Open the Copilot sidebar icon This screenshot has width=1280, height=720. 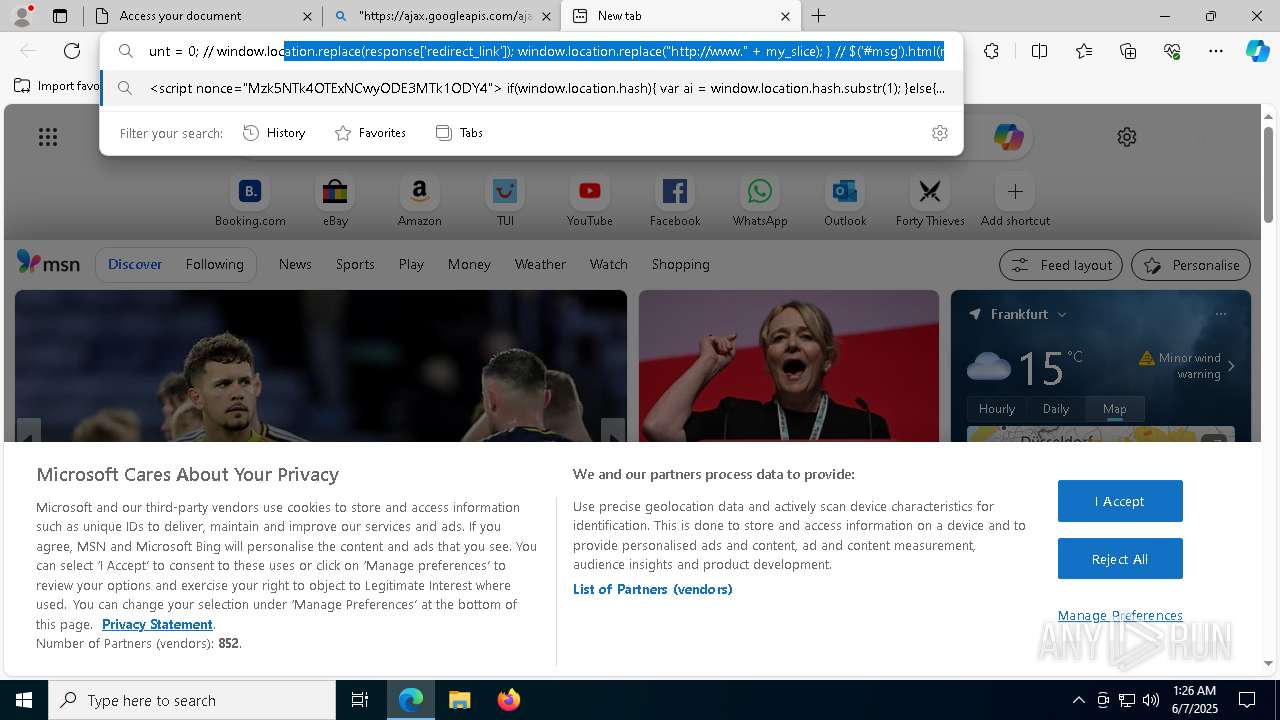tap(1257, 51)
